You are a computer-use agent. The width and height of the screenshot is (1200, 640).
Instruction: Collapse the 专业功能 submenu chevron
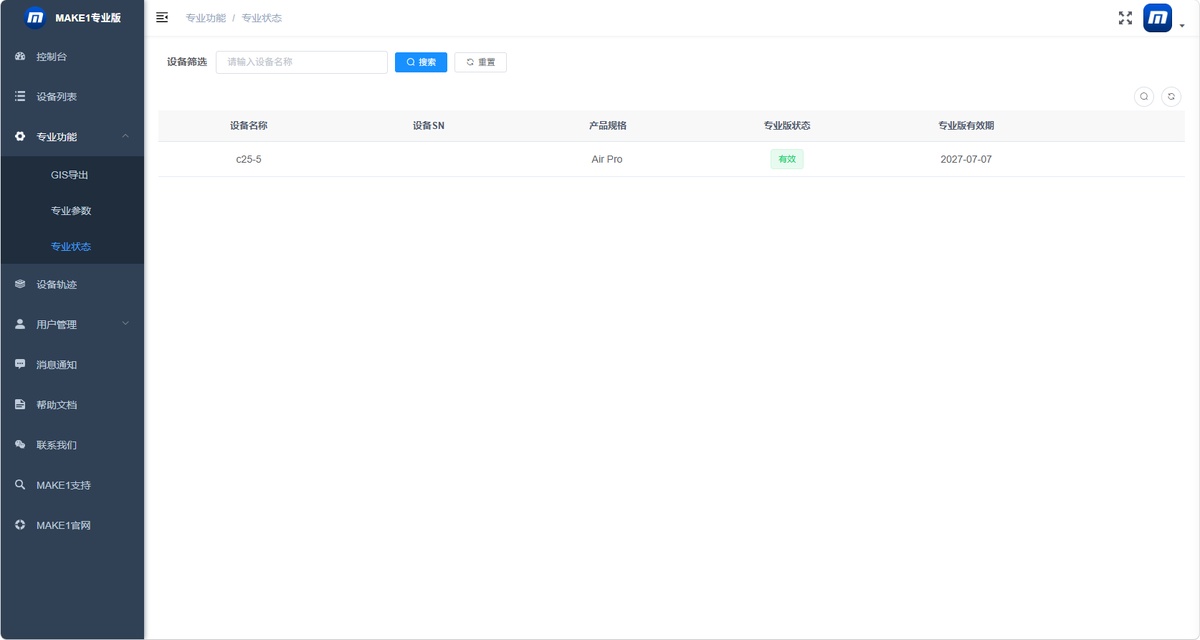(125, 136)
